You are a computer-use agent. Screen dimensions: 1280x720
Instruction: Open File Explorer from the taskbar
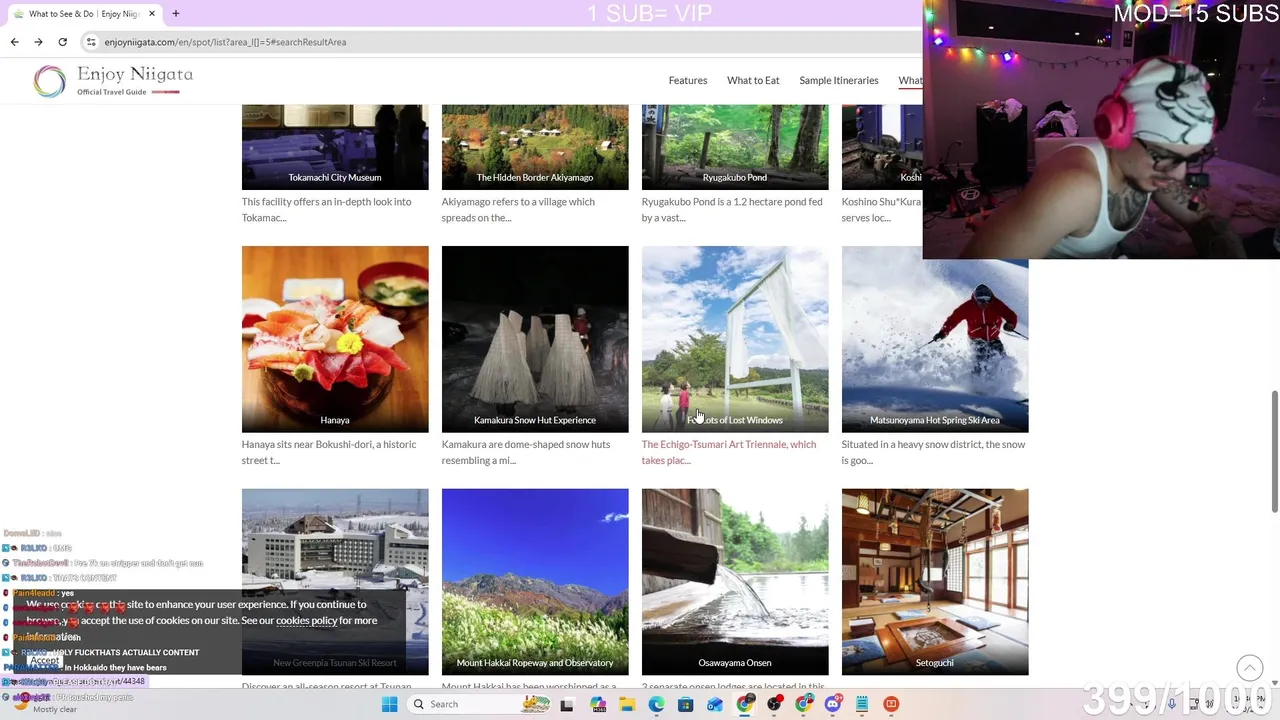[627, 704]
